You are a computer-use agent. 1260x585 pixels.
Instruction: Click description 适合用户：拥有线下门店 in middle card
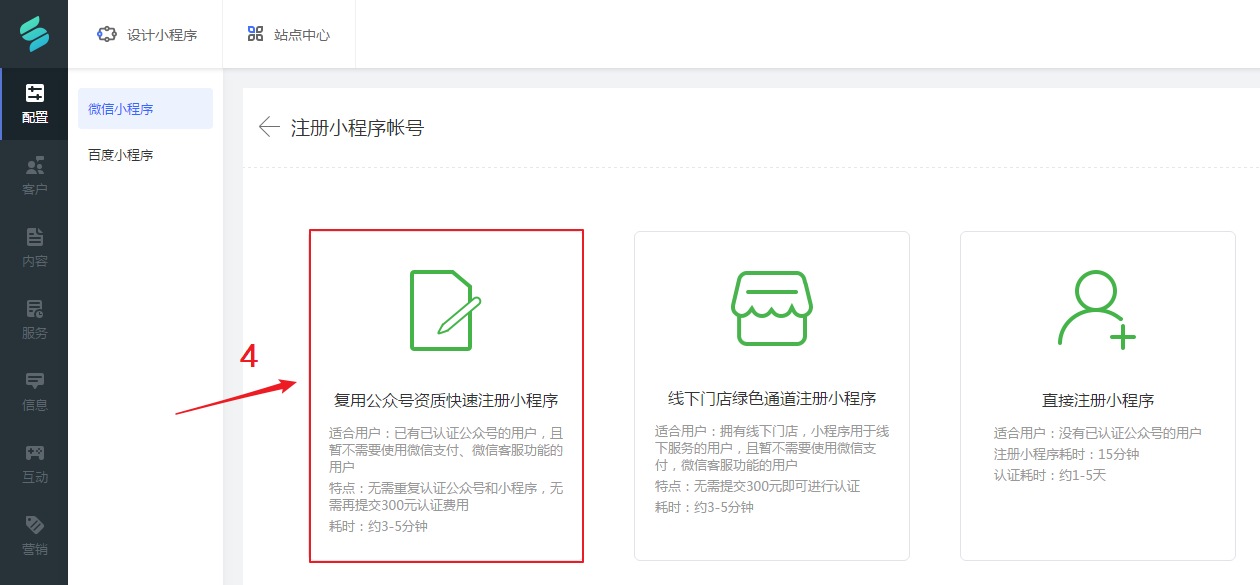click(x=772, y=448)
